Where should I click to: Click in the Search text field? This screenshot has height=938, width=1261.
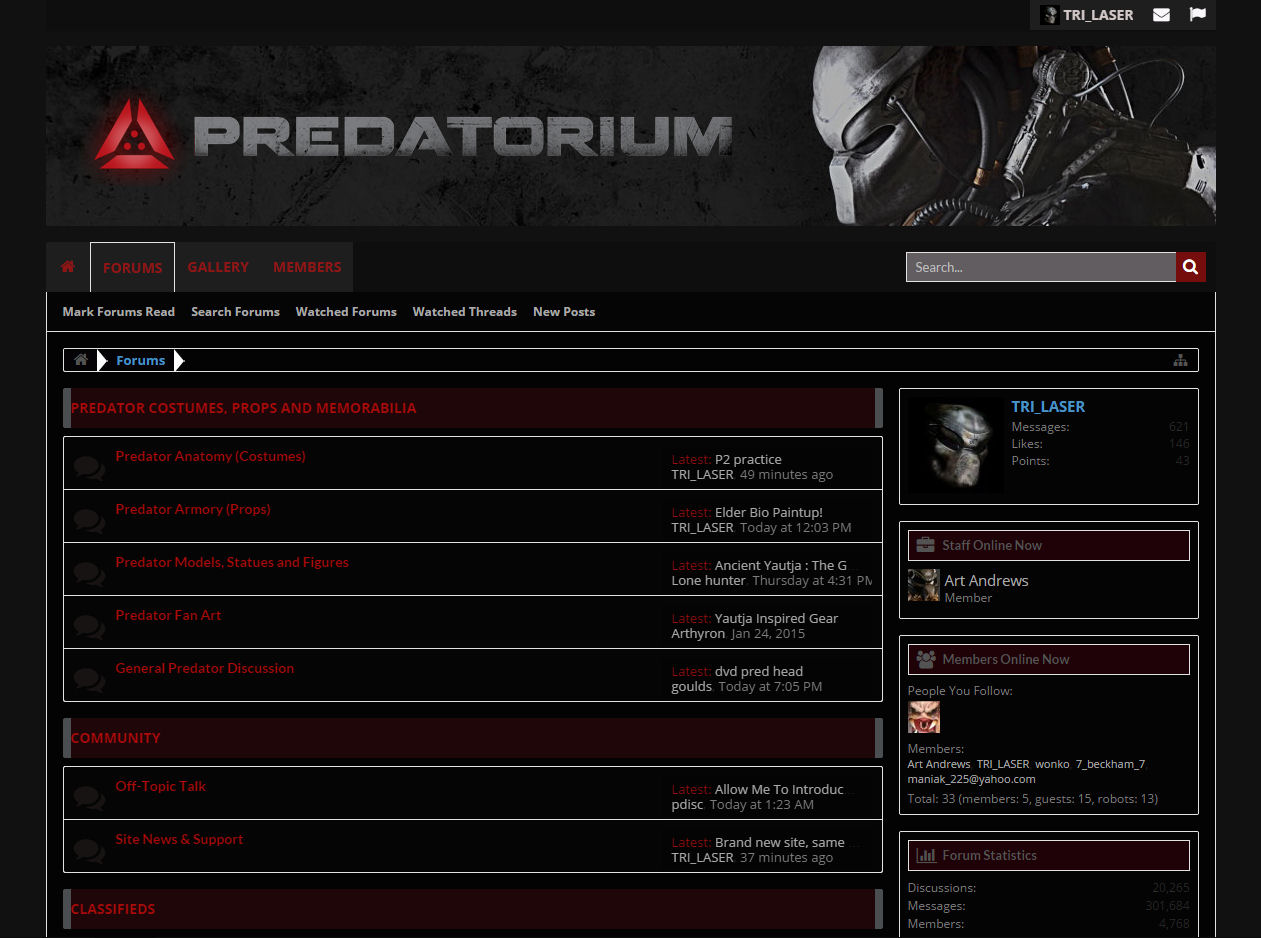pos(1041,267)
